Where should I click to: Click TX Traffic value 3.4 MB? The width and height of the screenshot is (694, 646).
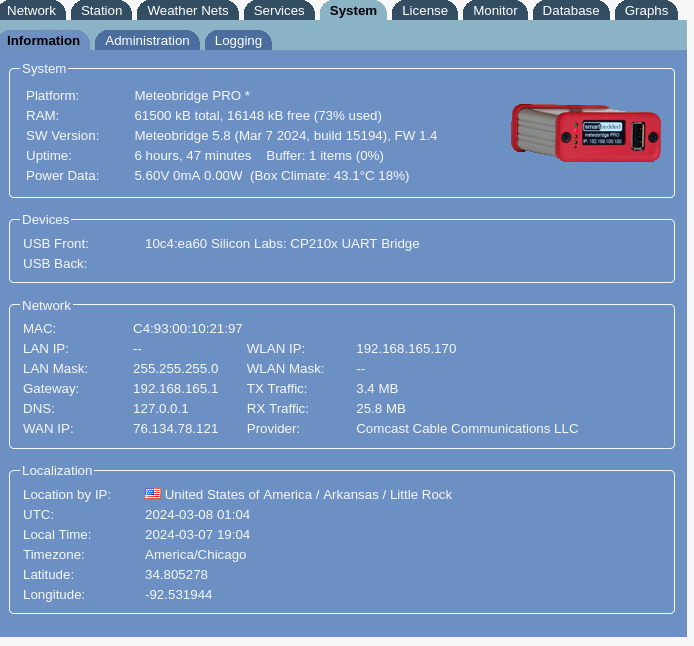pyautogui.click(x=377, y=388)
